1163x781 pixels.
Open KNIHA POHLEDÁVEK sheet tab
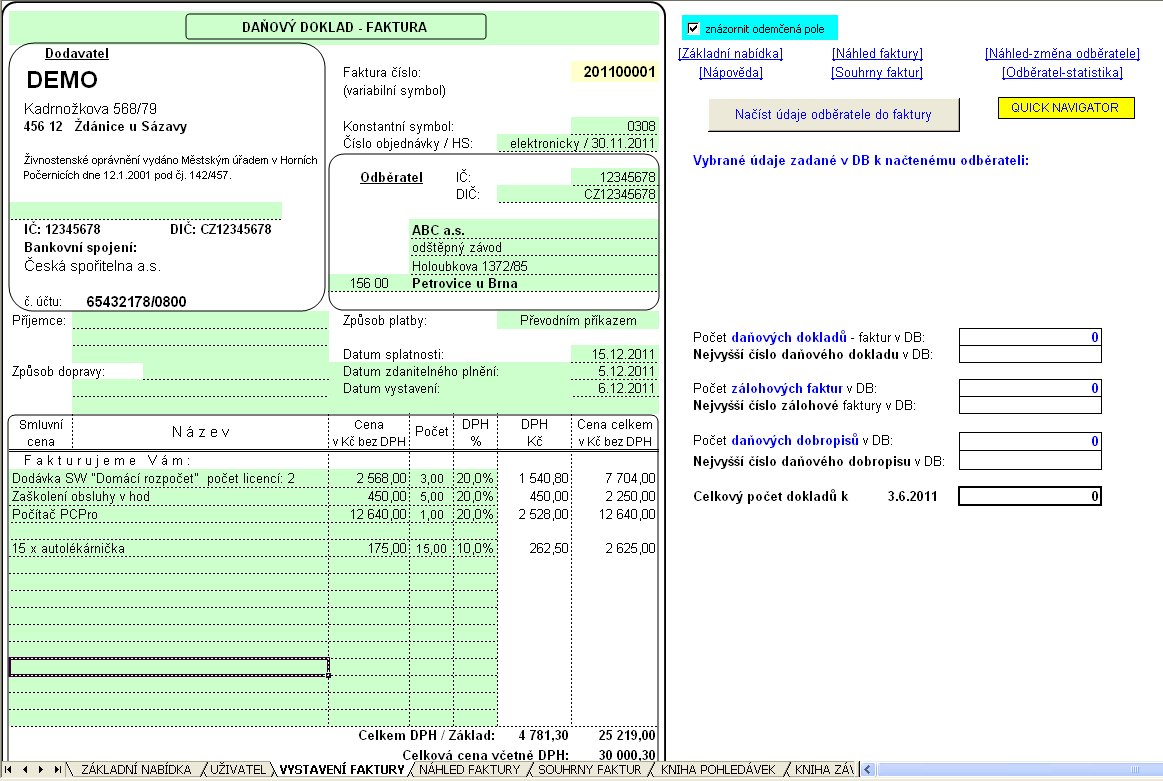point(718,770)
